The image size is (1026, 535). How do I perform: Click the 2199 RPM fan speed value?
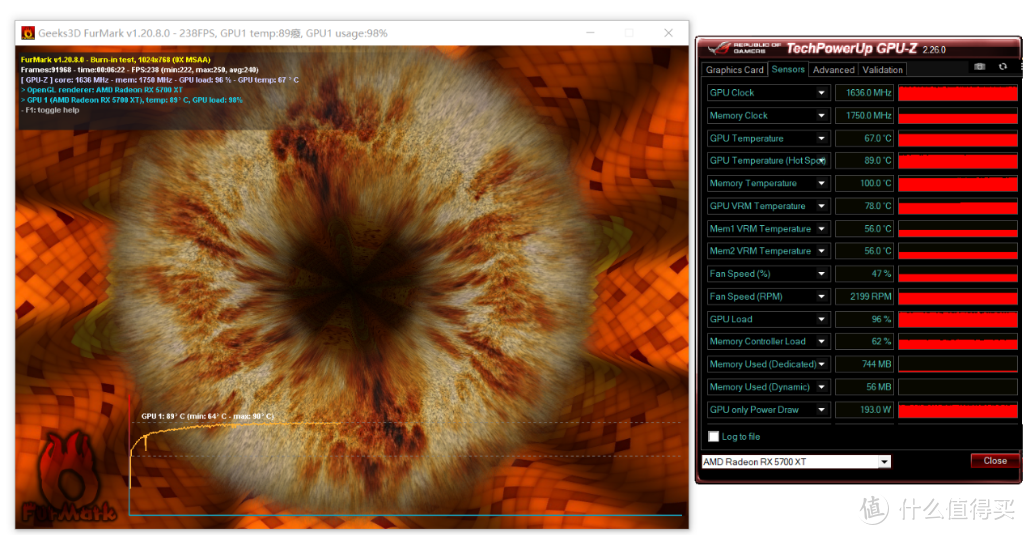[865, 296]
